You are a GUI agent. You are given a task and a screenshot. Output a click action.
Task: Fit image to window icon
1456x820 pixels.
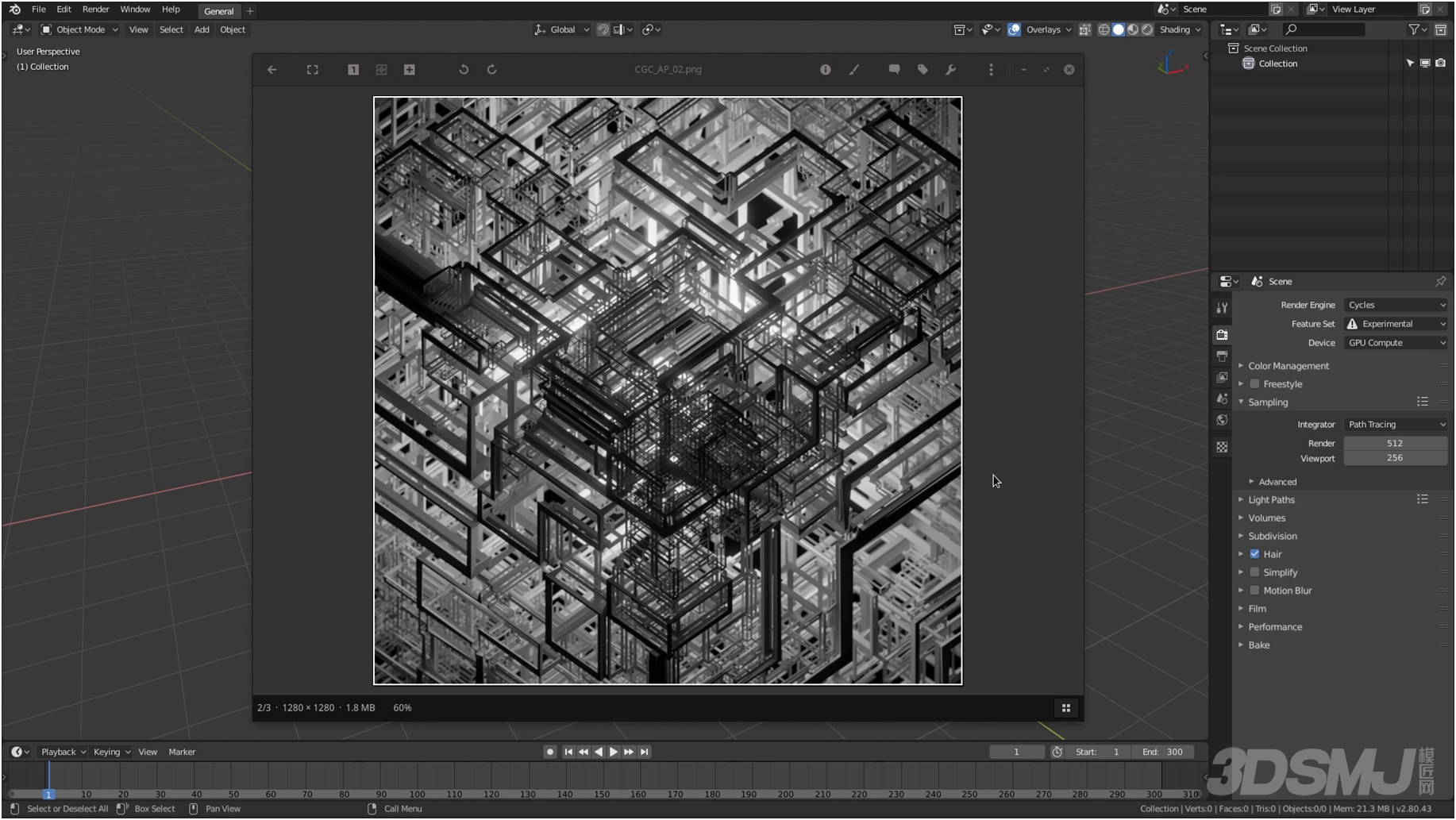[381, 70]
